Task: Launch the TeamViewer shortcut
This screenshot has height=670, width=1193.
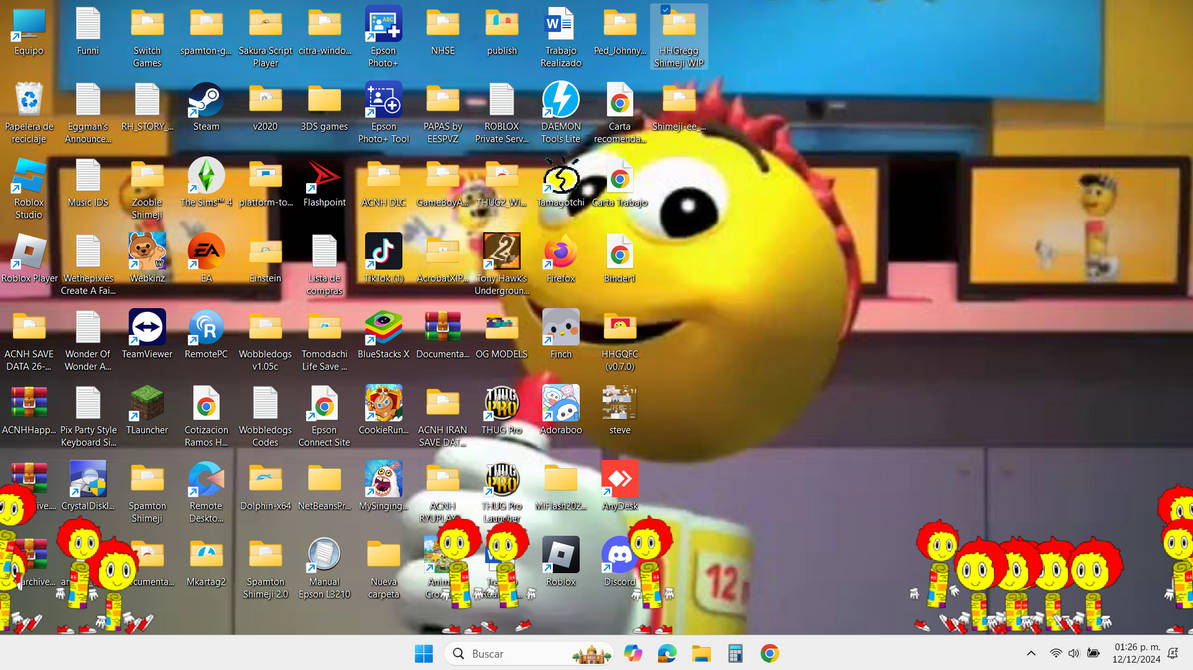Action: pos(147,334)
